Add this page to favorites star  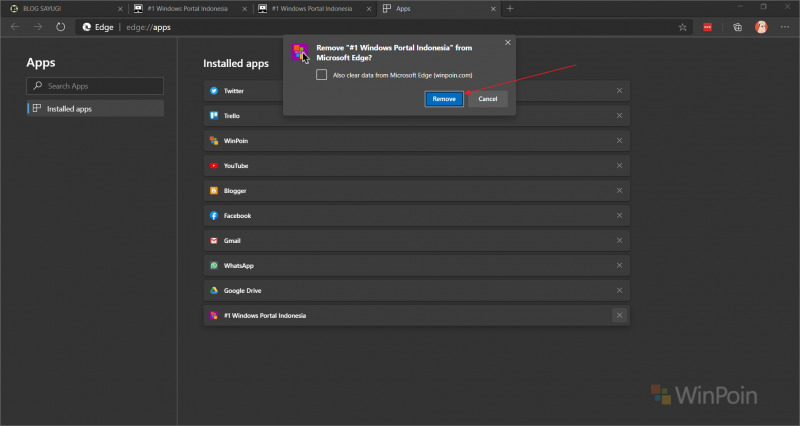(x=683, y=28)
